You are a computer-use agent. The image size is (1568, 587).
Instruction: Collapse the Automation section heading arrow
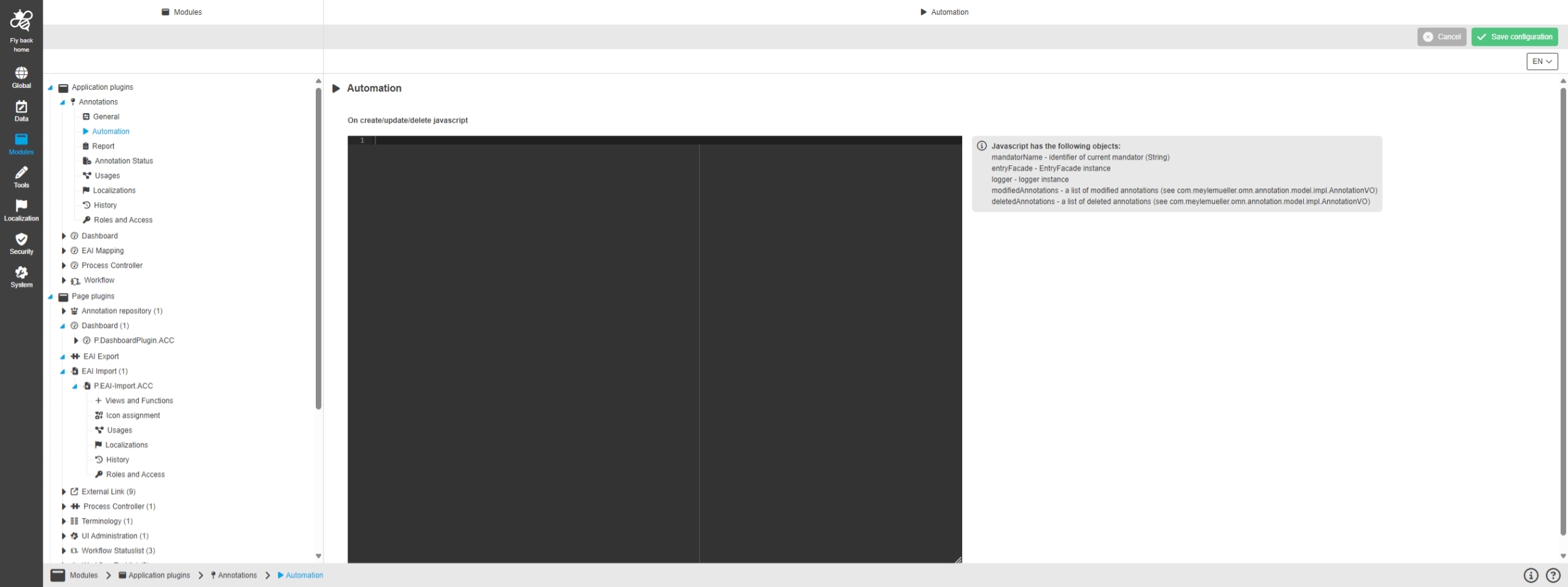(336, 88)
